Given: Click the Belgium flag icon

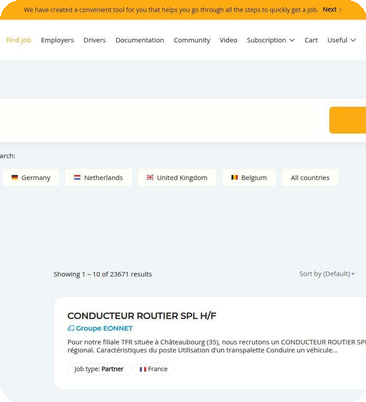Looking at the screenshot, I should coord(235,177).
